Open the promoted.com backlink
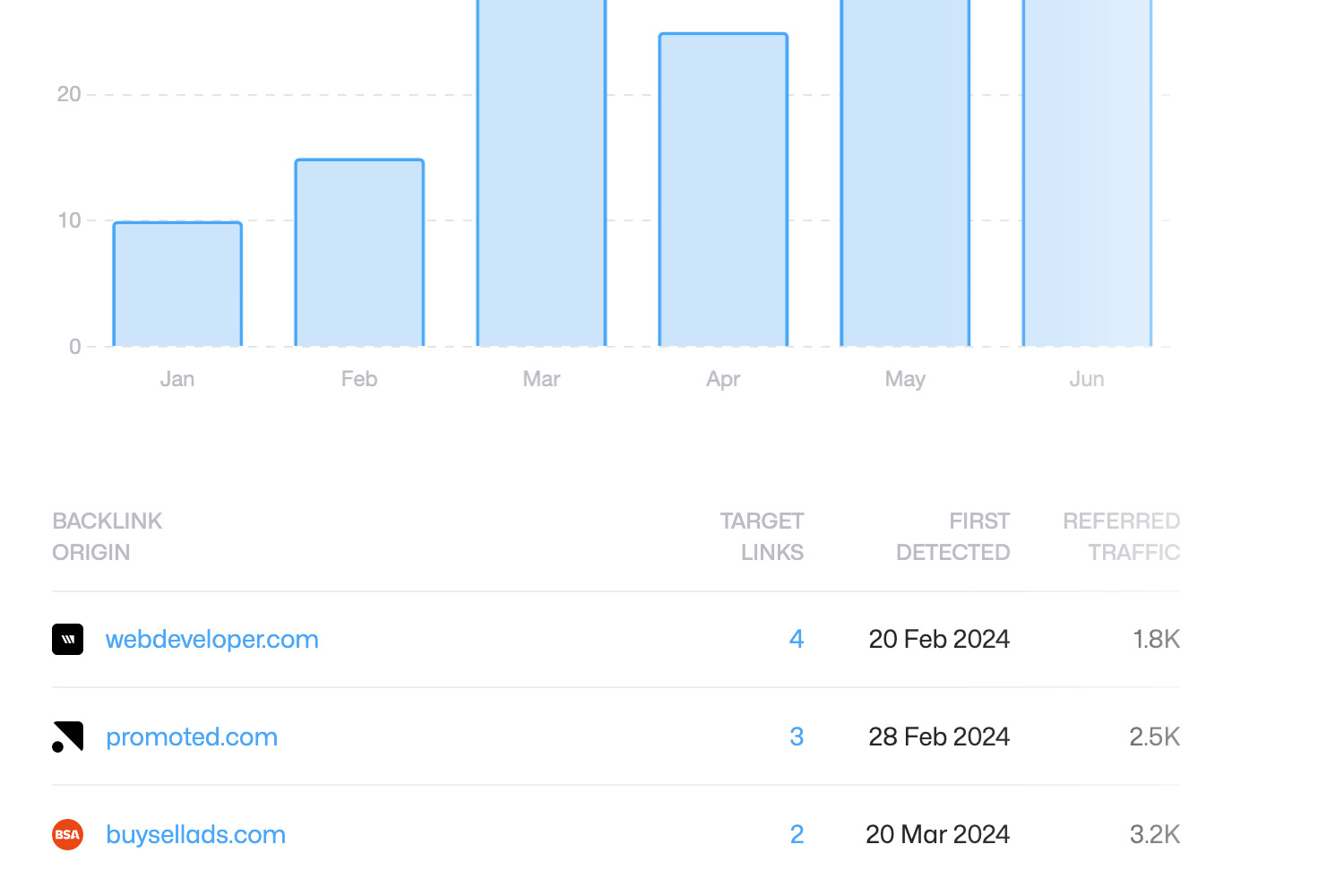 click(x=192, y=737)
